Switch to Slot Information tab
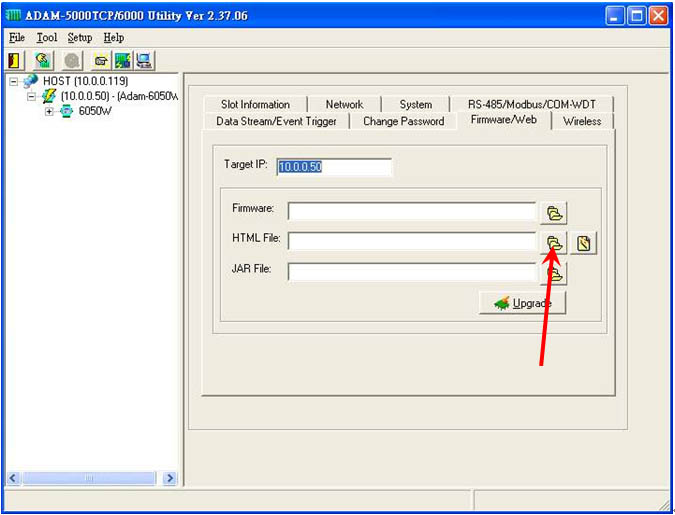Viewport: 675px width, 515px height. (x=255, y=104)
